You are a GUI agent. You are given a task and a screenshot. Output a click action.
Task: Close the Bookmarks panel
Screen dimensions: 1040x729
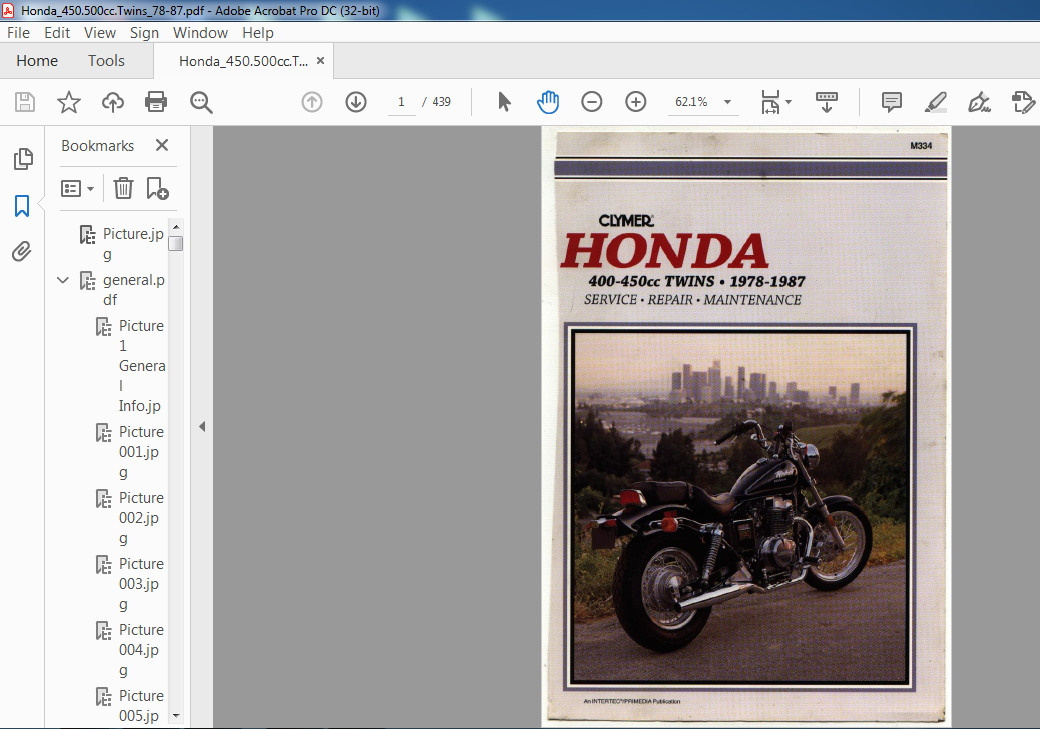tap(162, 145)
